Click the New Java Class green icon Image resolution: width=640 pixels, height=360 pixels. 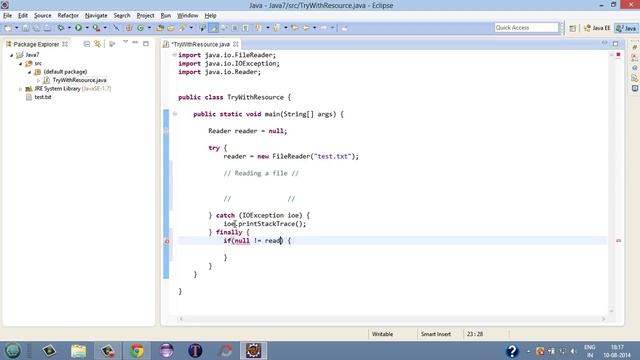pyautogui.click(x=141, y=28)
